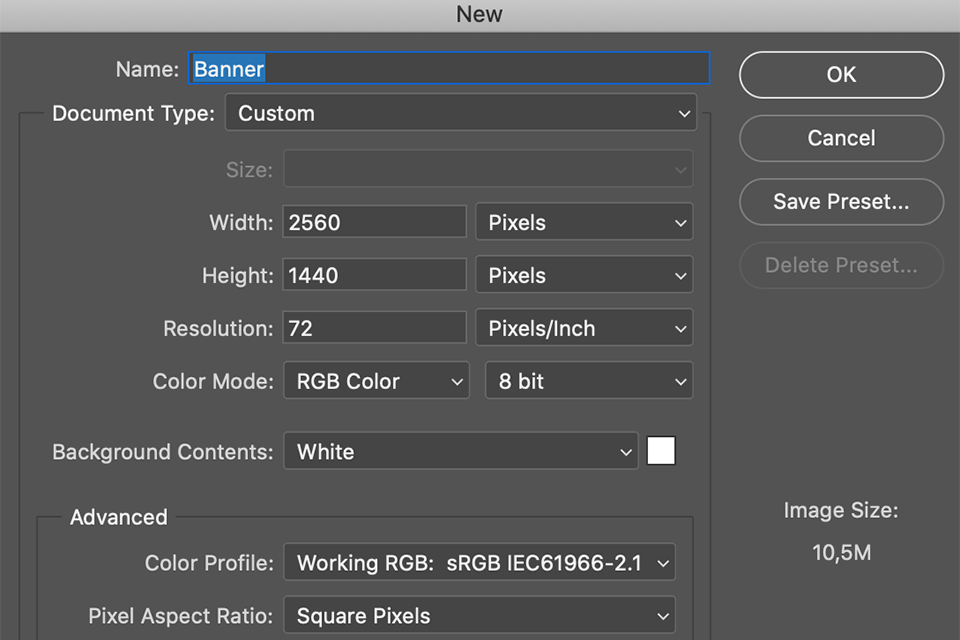Click the OK button
The image size is (960, 640).
841,75
